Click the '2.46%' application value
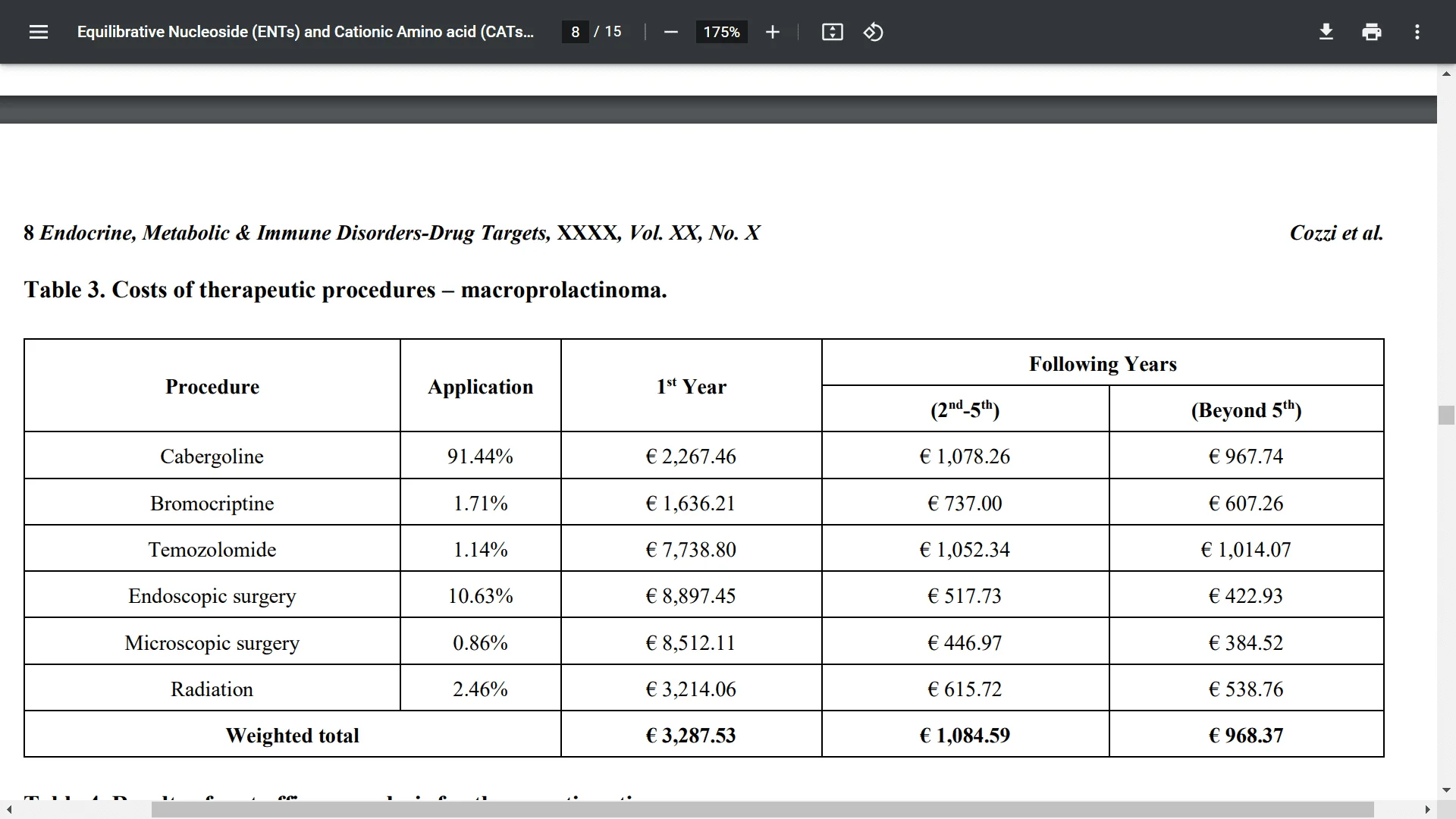Image resolution: width=1456 pixels, height=819 pixels. pos(480,689)
